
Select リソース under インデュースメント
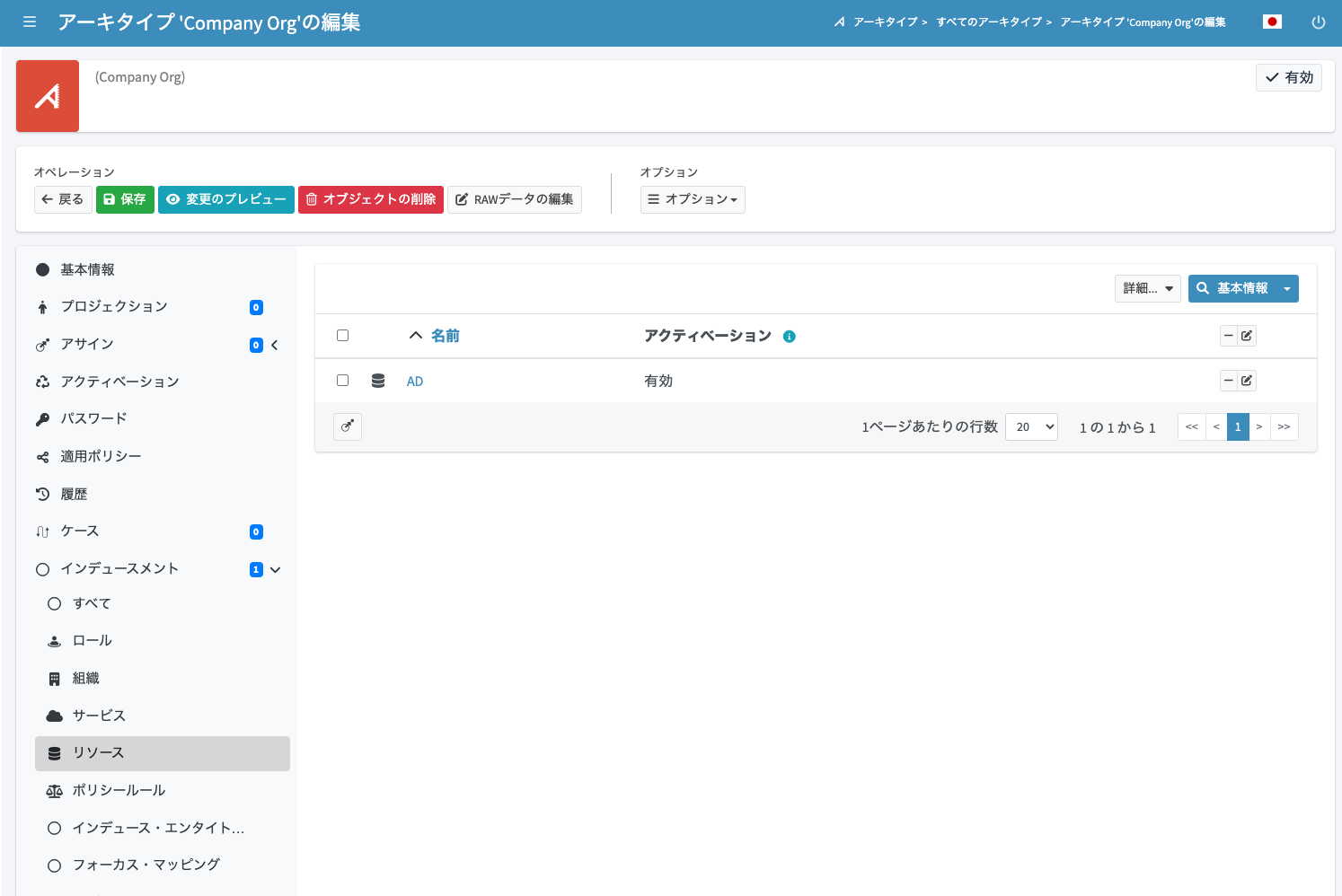pyautogui.click(x=162, y=753)
